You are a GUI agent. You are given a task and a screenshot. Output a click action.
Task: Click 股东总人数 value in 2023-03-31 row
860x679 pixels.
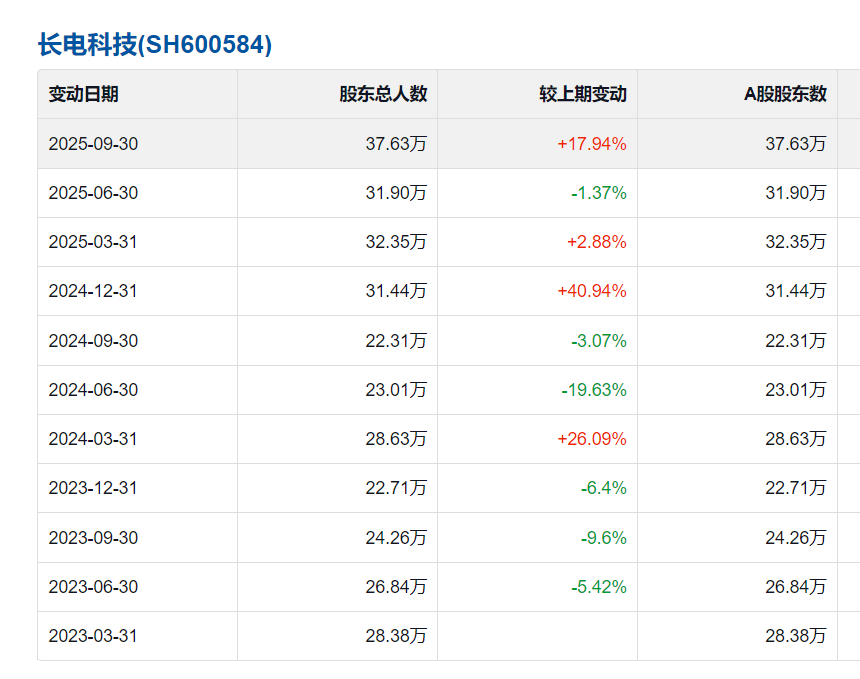396,636
